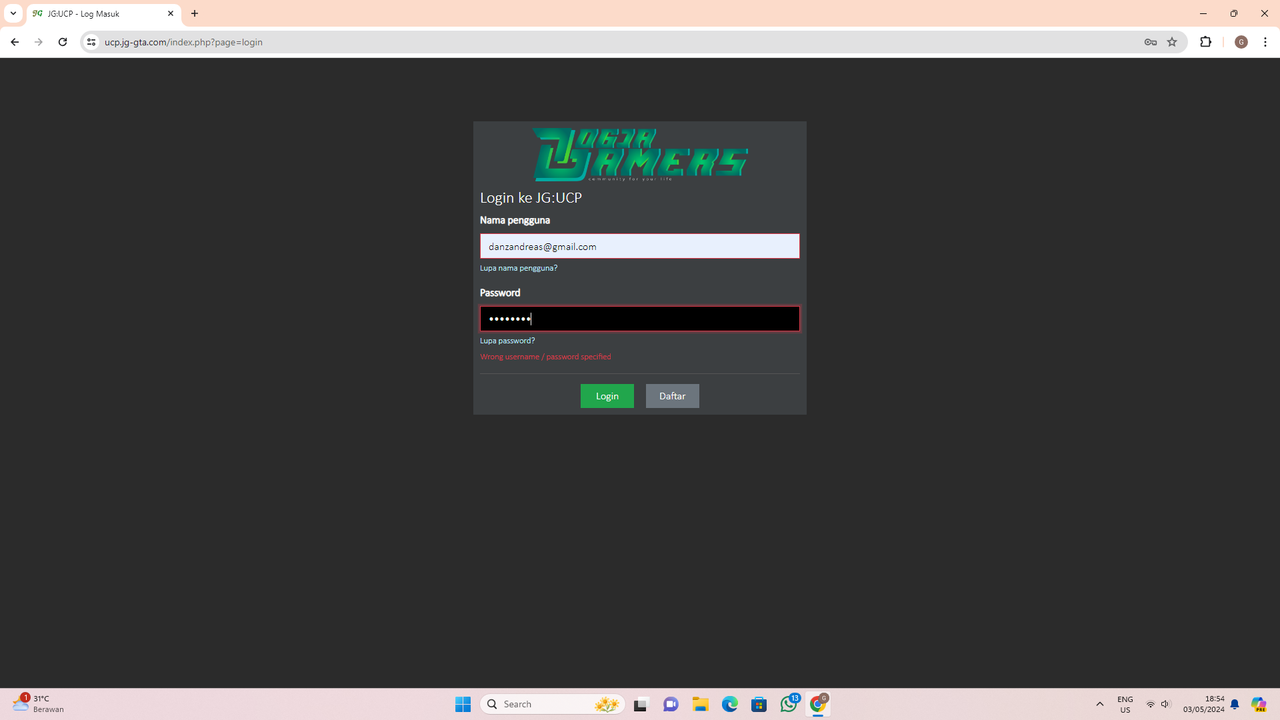Select the JG:UCP - Log Masuk tab
Viewport: 1280px width, 720px height.
click(x=104, y=14)
